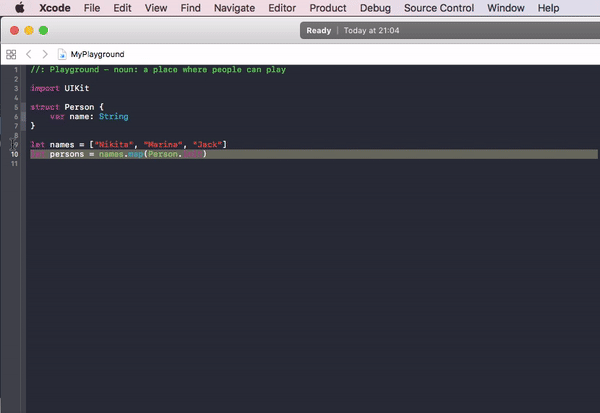Open the Window menu

[505, 8]
